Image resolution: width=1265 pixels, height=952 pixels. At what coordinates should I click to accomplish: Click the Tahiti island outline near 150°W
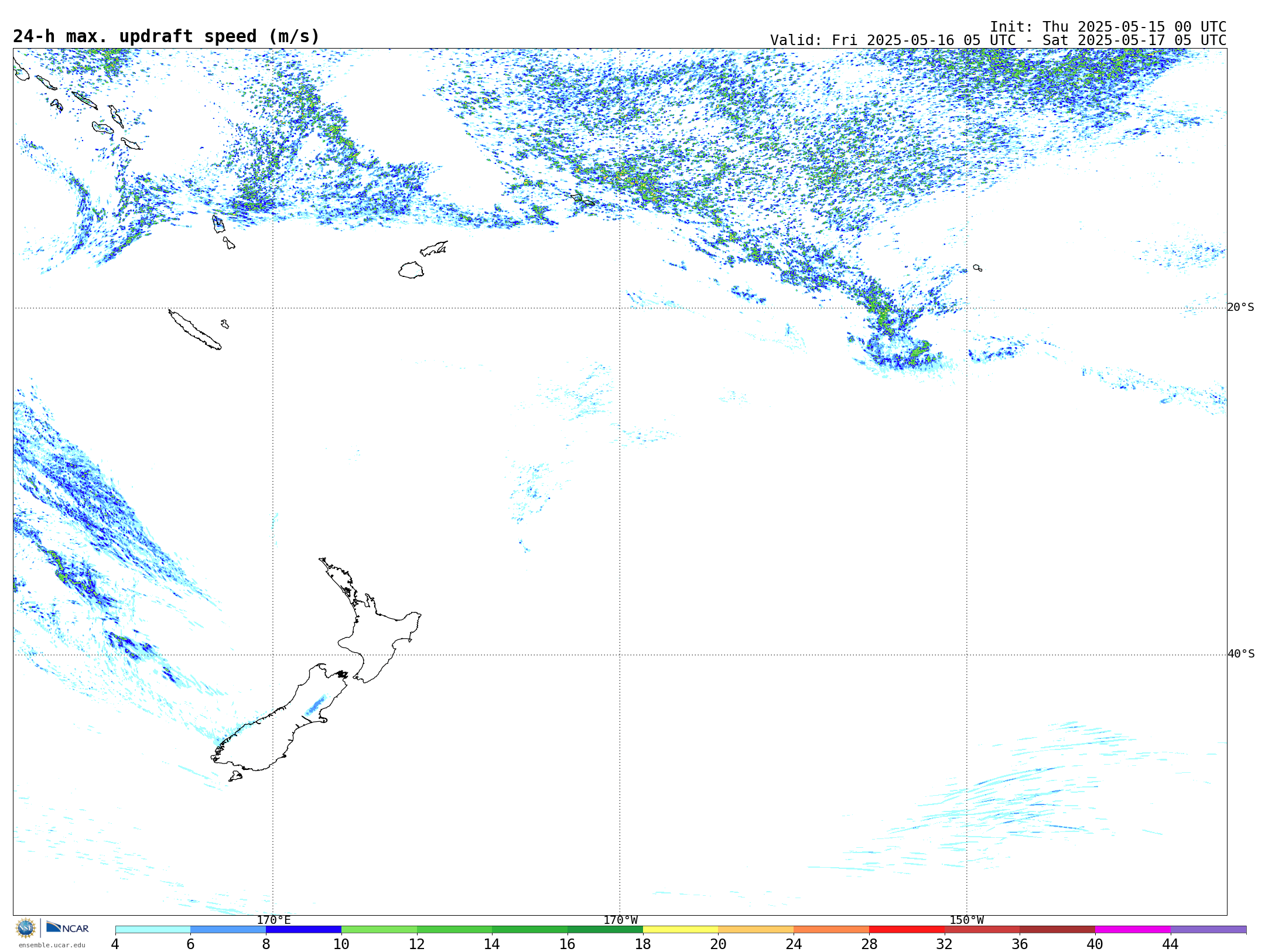[977, 268]
